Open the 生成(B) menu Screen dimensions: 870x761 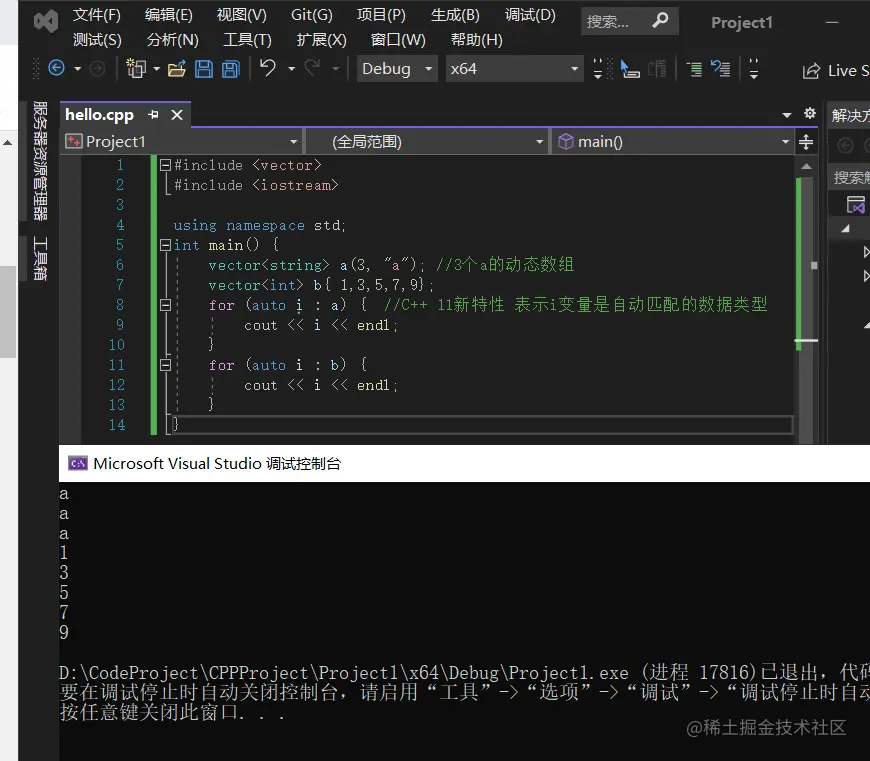[x=455, y=14]
